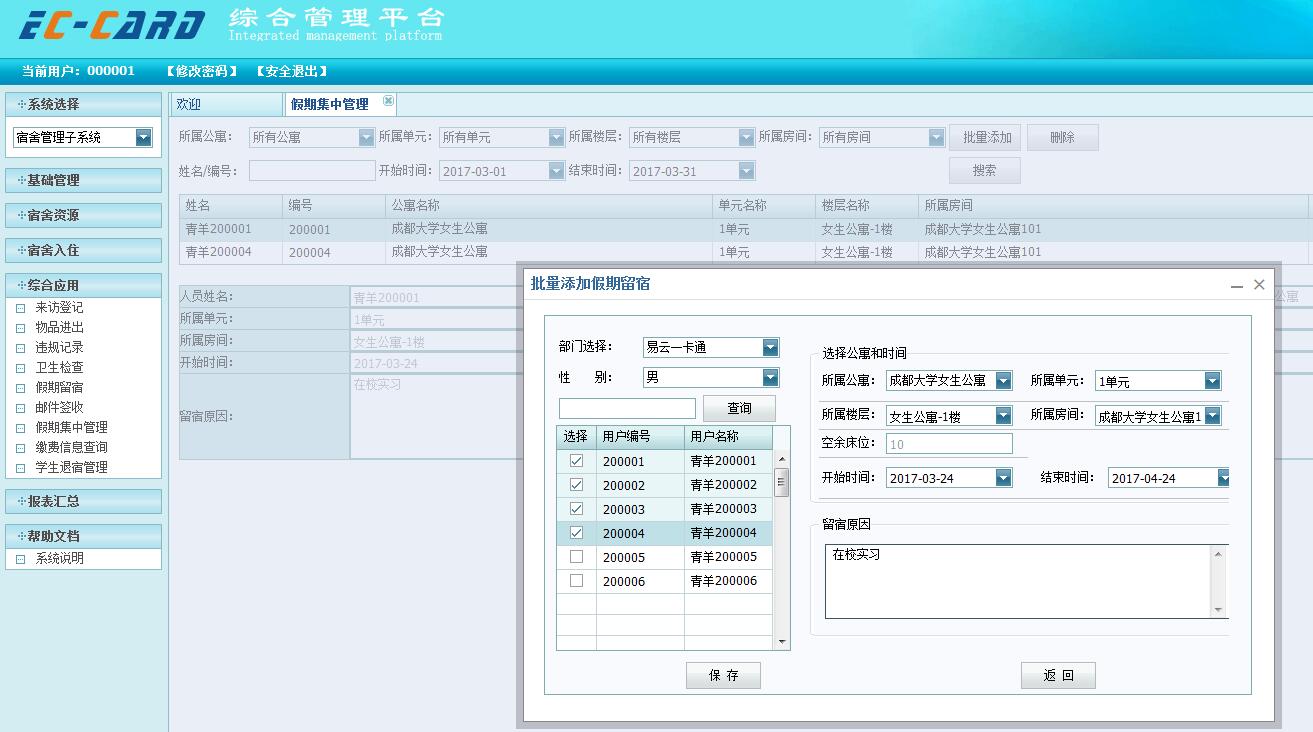The width and height of the screenshot is (1313, 732).
Task: Click the dialog user search input field
Action: coord(627,408)
